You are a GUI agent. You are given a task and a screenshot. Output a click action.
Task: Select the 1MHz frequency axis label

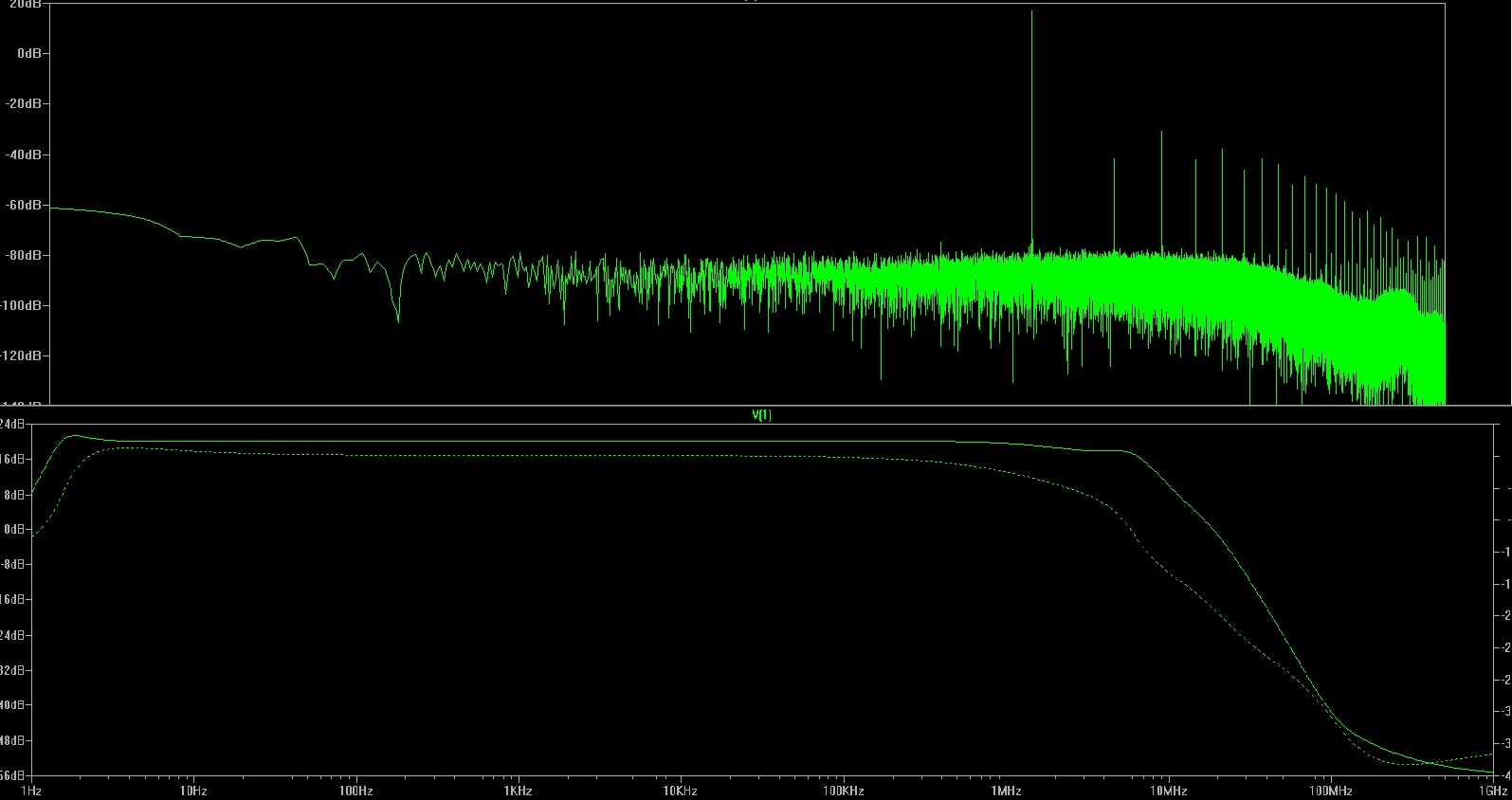pyautogui.click(x=1006, y=791)
